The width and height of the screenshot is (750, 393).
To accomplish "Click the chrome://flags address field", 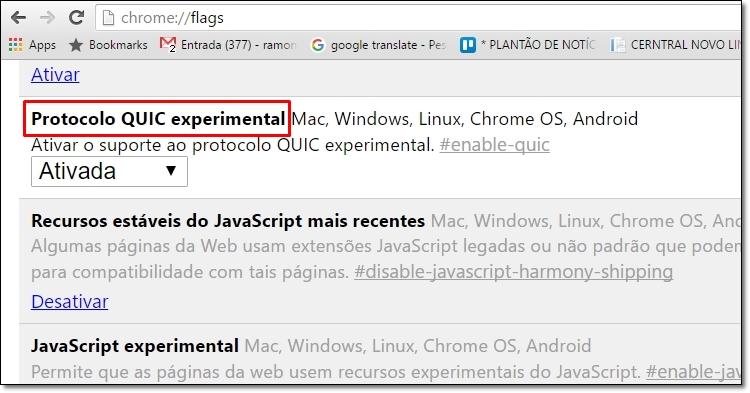I will point(418,18).
